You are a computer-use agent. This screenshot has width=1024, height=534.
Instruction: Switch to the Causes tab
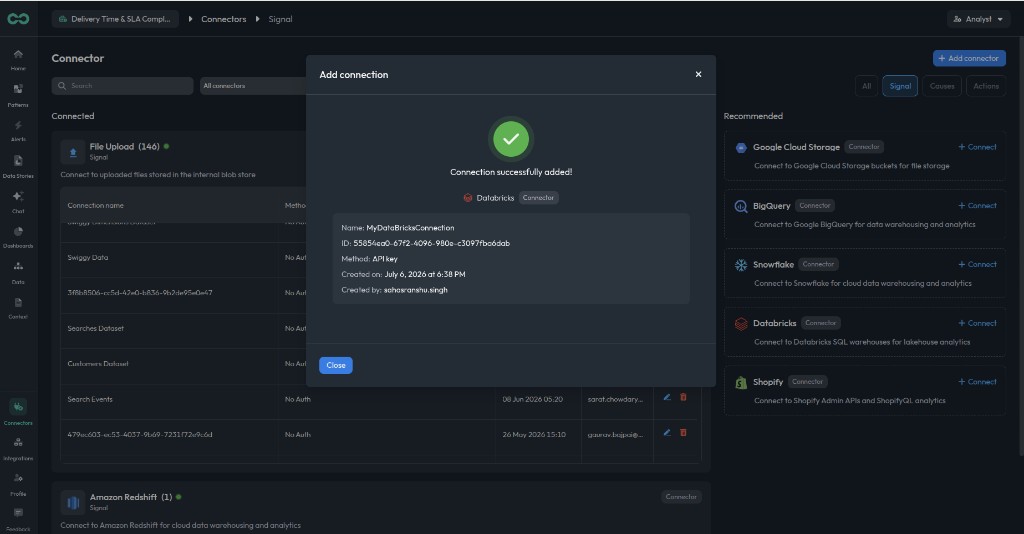tap(942, 86)
